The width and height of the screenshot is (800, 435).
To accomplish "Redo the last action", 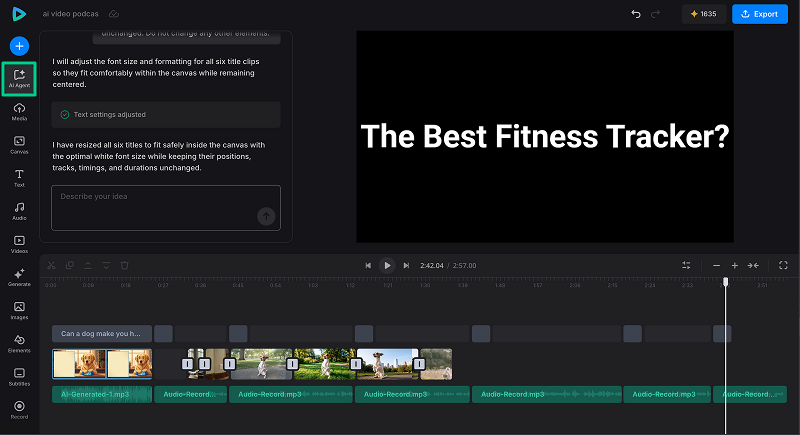I will point(655,14).
